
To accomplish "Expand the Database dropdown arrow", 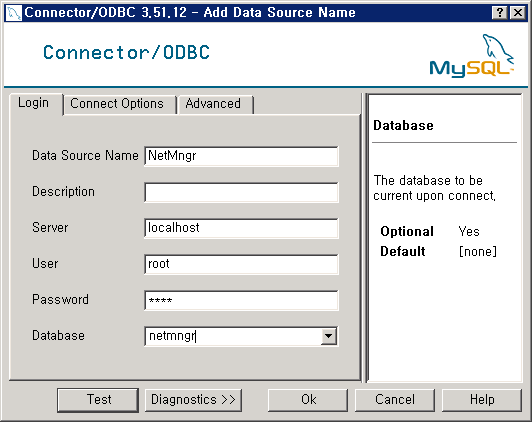I will pyautogui.click(x=328, y=336).
